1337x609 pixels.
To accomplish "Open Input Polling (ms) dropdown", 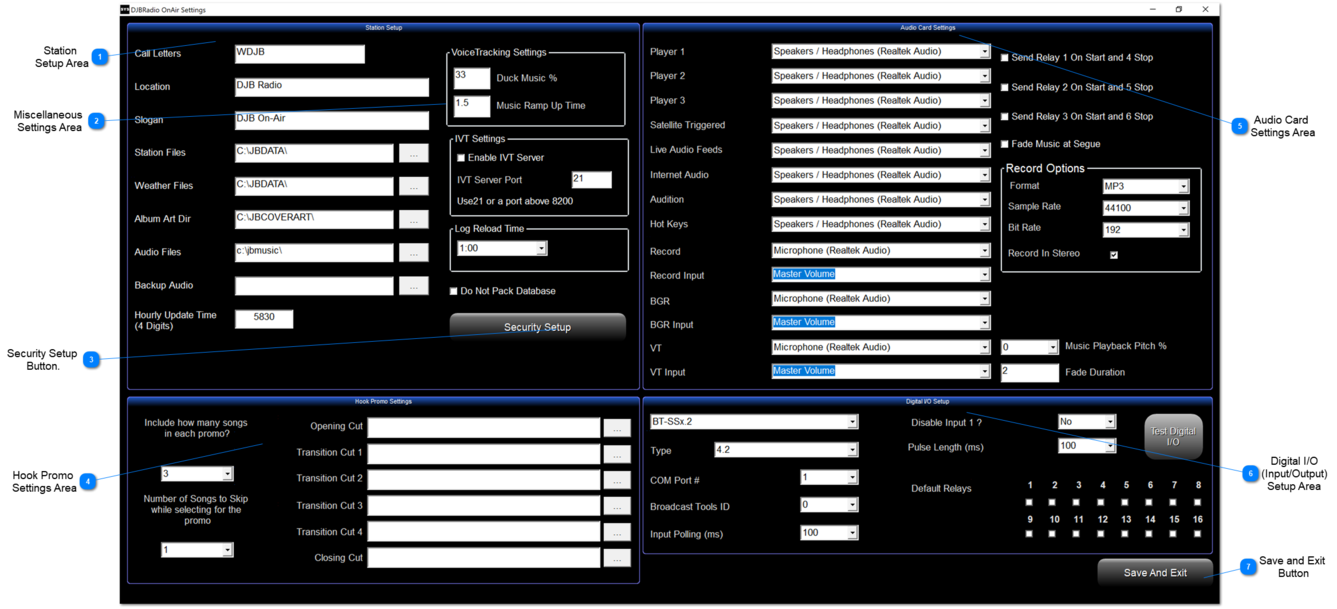I will coord(852,534).
